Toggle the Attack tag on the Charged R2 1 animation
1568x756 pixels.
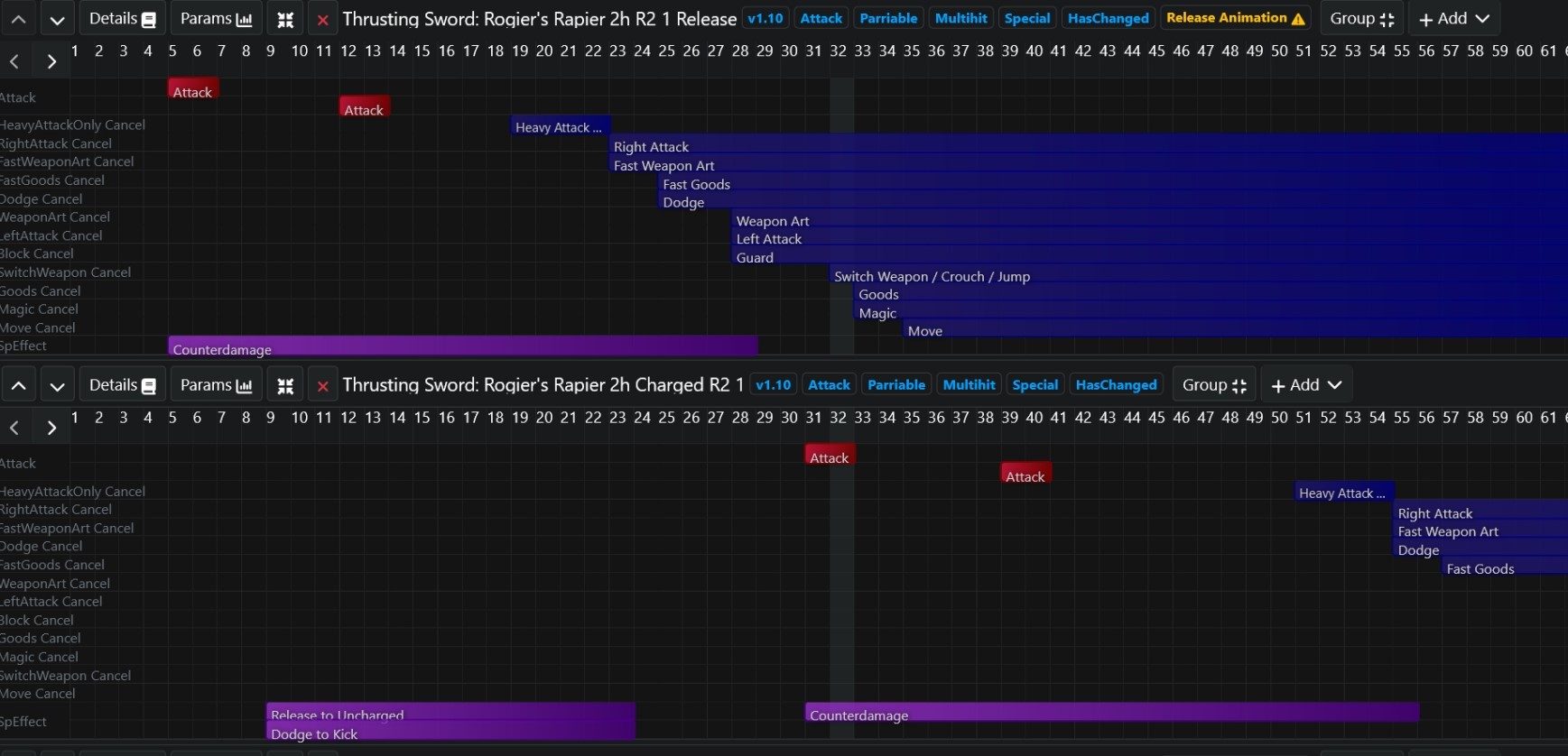(x=830, y=384)
